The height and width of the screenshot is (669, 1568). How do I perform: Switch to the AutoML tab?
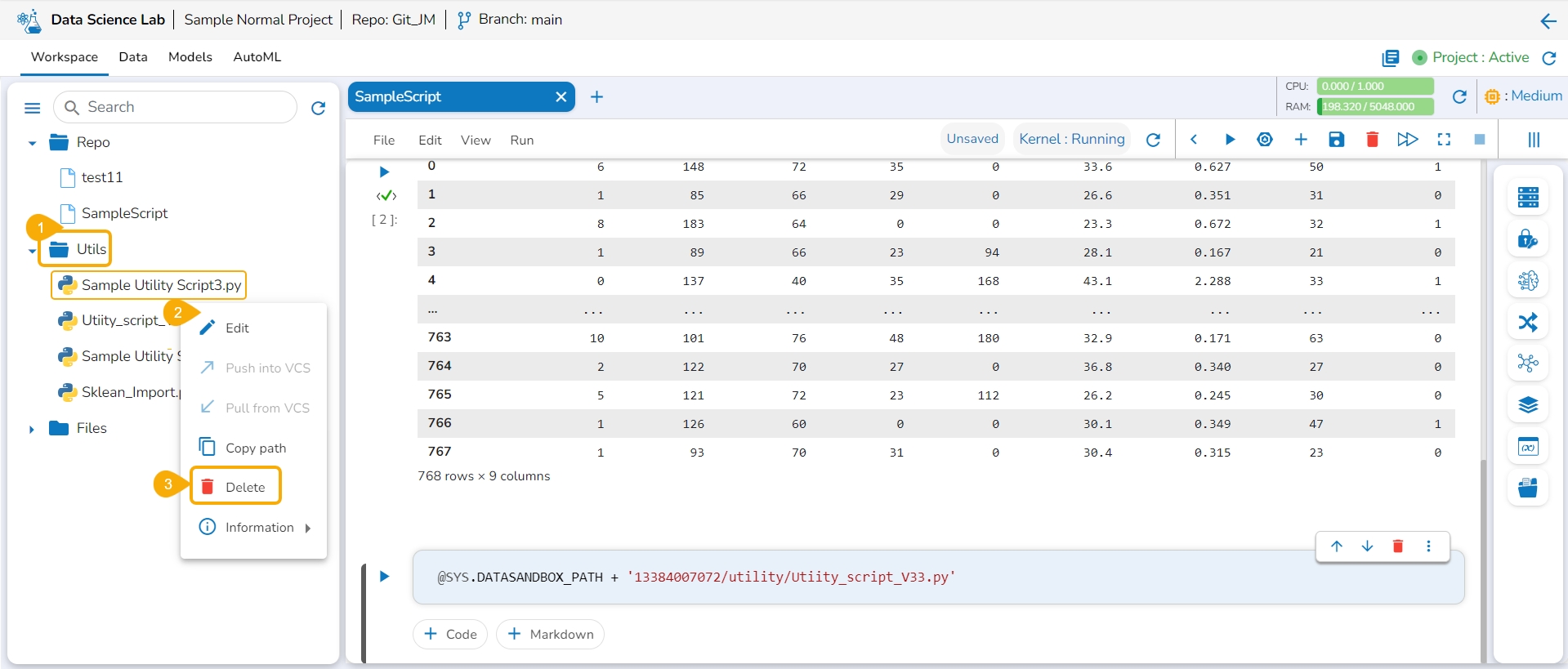(x=257, y=57)
